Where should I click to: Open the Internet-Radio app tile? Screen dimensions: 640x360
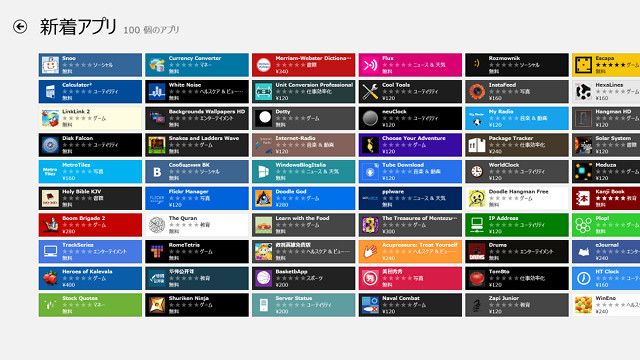tap(304, 145)
